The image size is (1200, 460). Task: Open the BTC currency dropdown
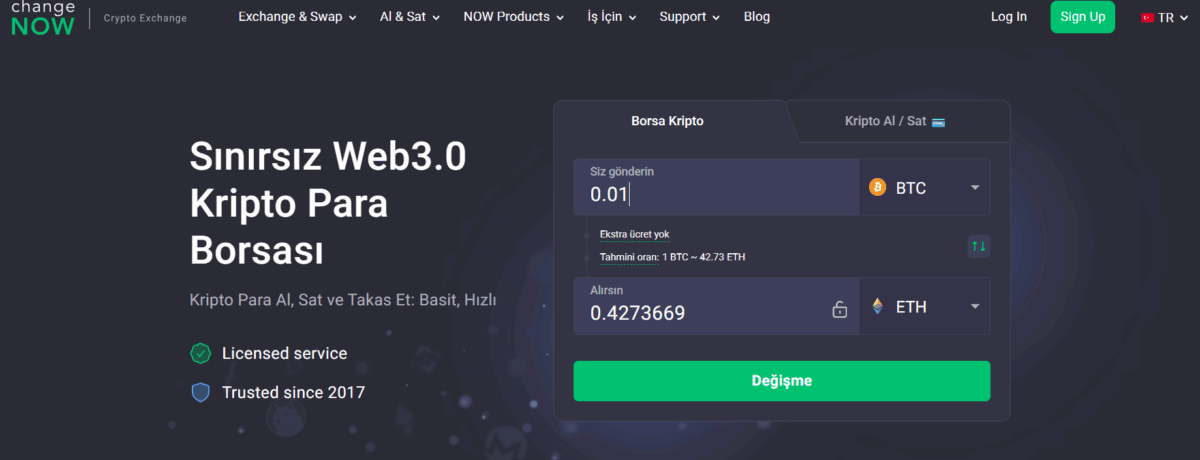[x=925, y=187]
